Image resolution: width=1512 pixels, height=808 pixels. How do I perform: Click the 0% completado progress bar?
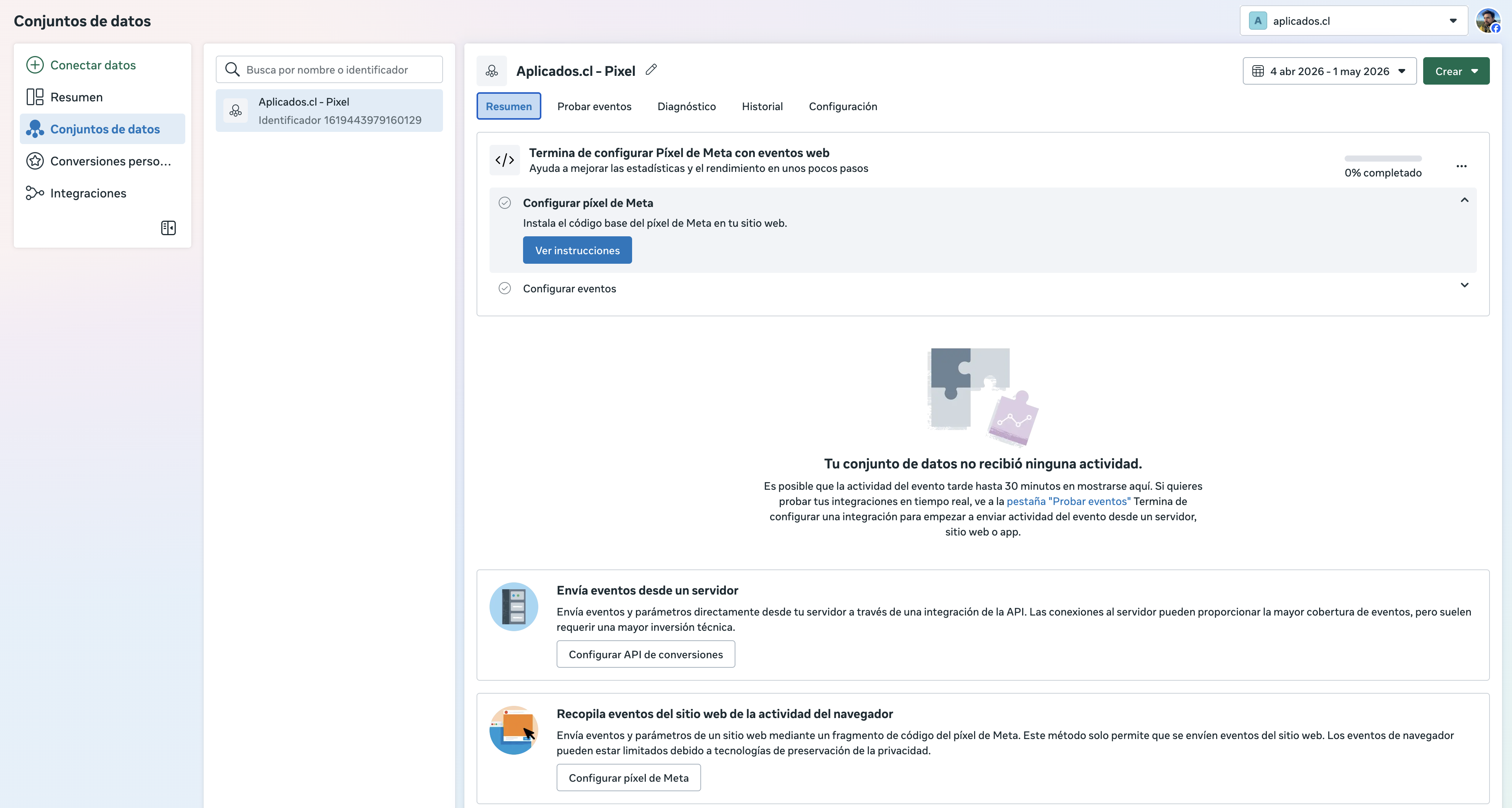(x=1383, y=159)
